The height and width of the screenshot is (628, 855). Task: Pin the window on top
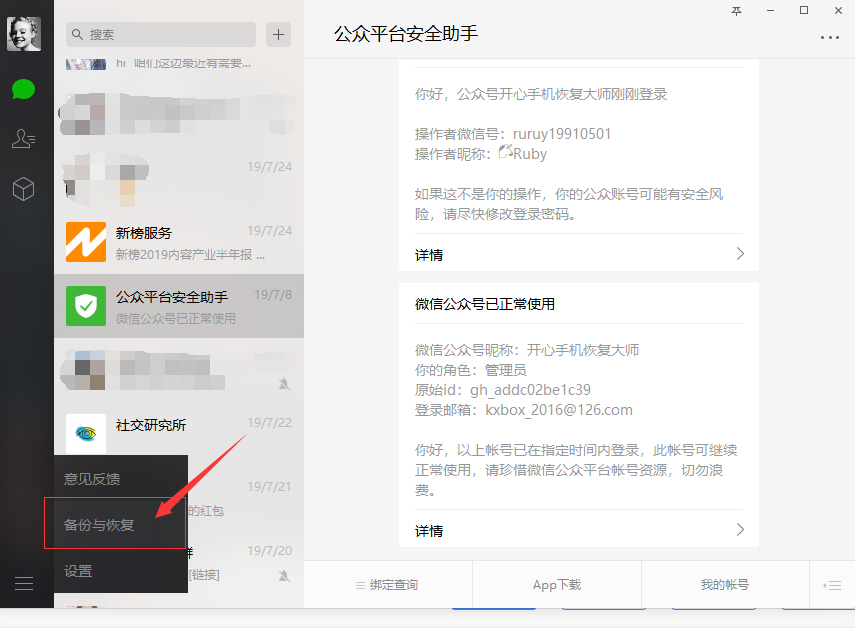point(736,10)
